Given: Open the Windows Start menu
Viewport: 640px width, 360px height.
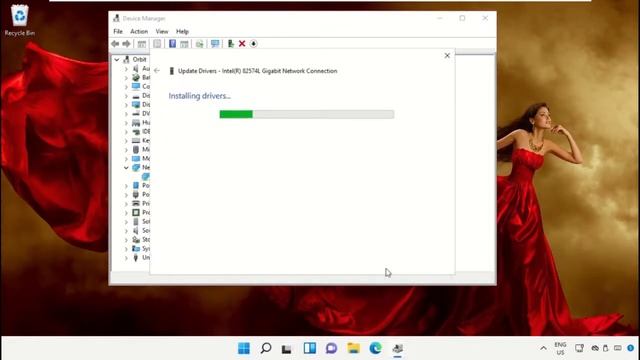Looking at the screenshot, I should pos(244,348).
